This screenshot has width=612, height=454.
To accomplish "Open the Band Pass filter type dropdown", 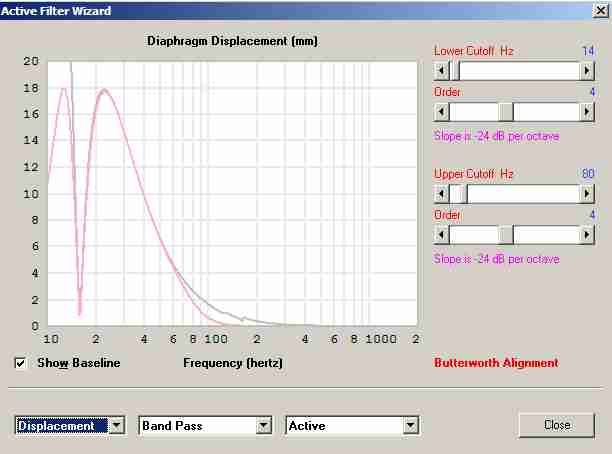I will [x=263, y=426].
